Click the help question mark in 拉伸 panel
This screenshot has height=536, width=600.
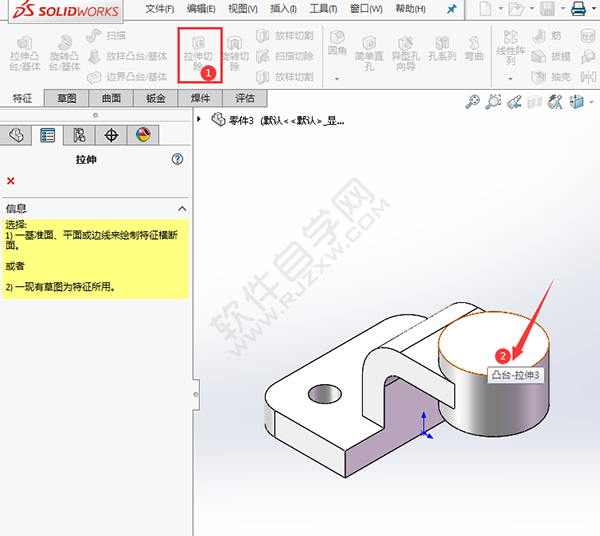tap(177, 159)
